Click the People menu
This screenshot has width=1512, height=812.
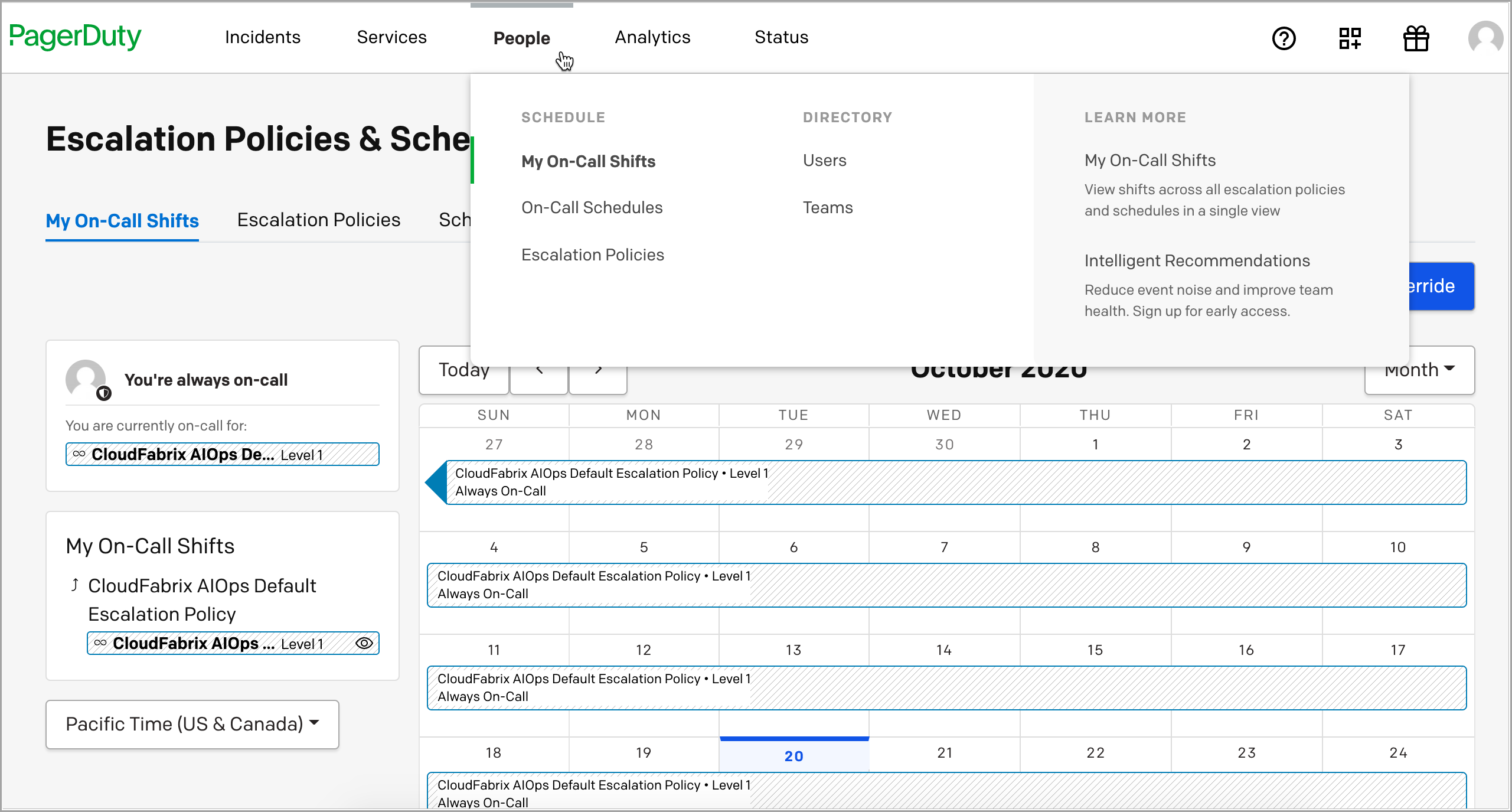[522, 38]
